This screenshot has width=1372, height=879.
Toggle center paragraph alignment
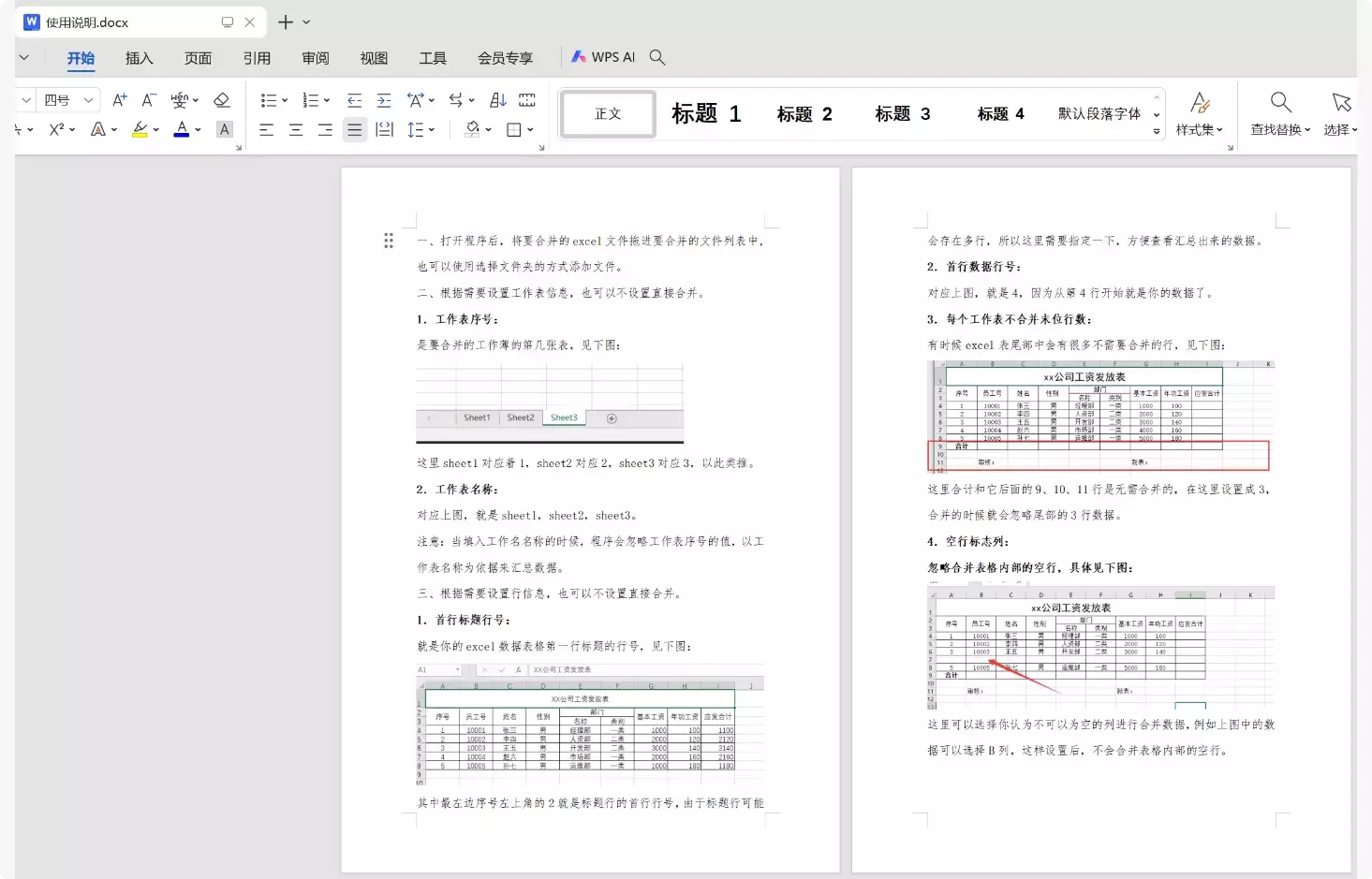coord(296,129)
